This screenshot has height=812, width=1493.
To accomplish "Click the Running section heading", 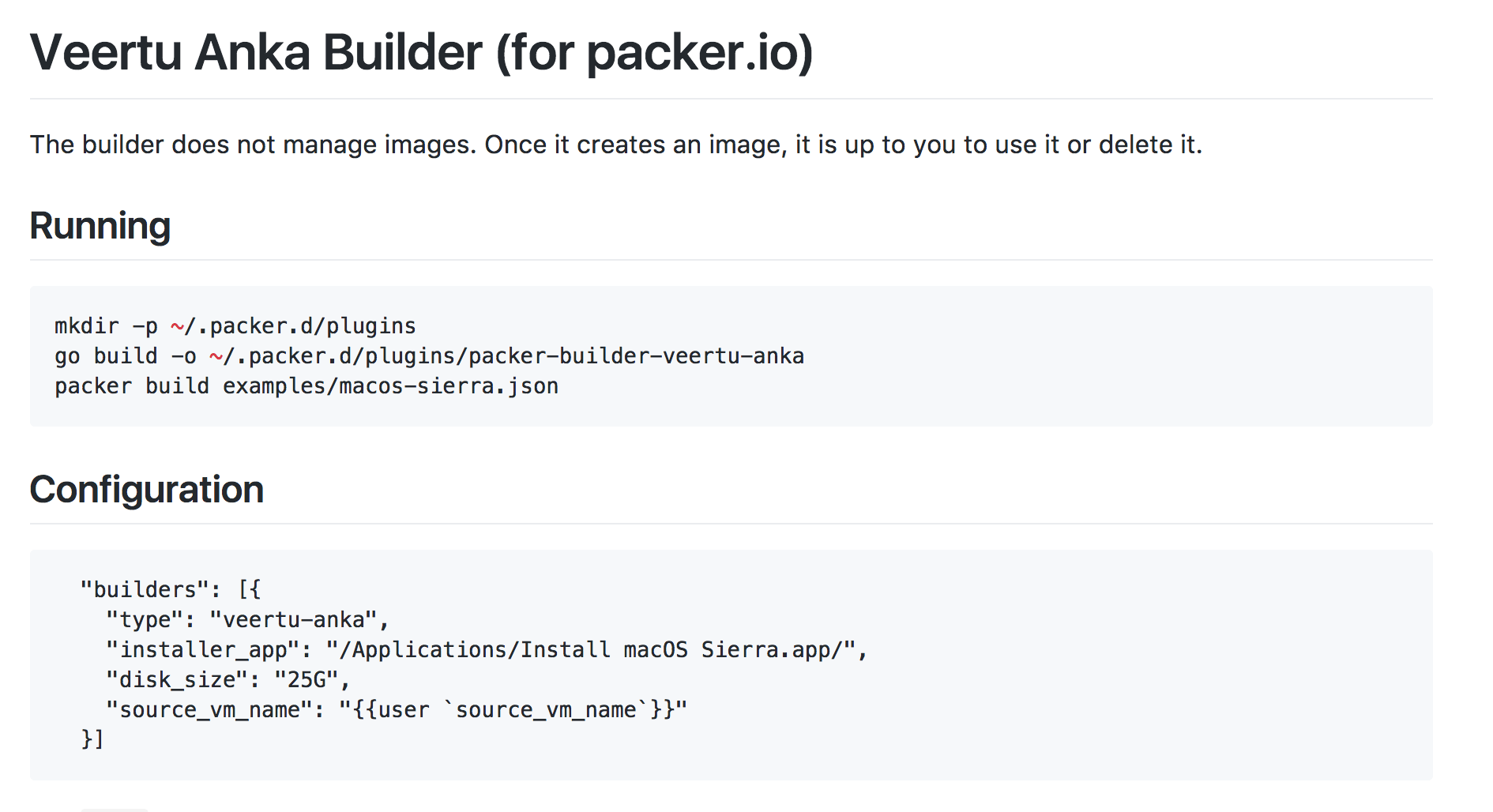I will (x=100, y=226).
